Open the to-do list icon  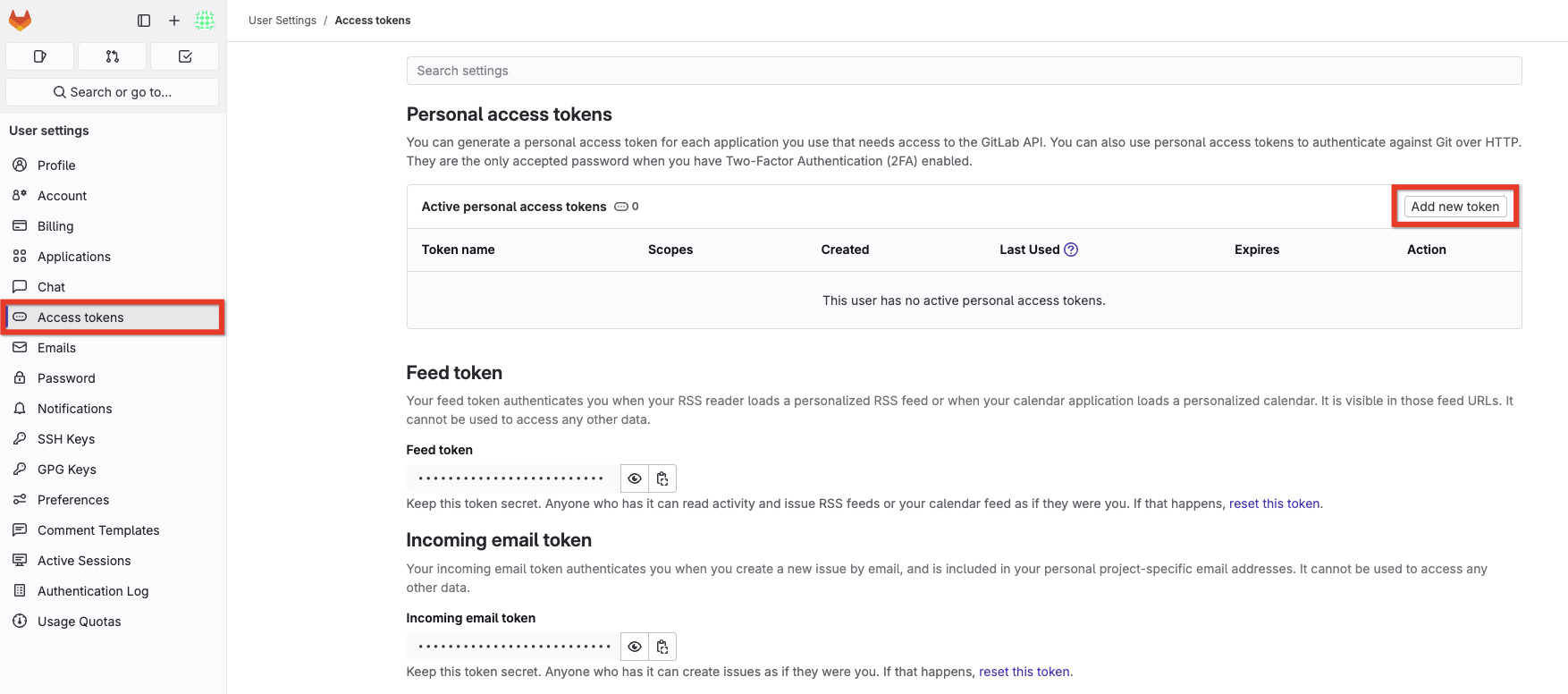(185, 56)
